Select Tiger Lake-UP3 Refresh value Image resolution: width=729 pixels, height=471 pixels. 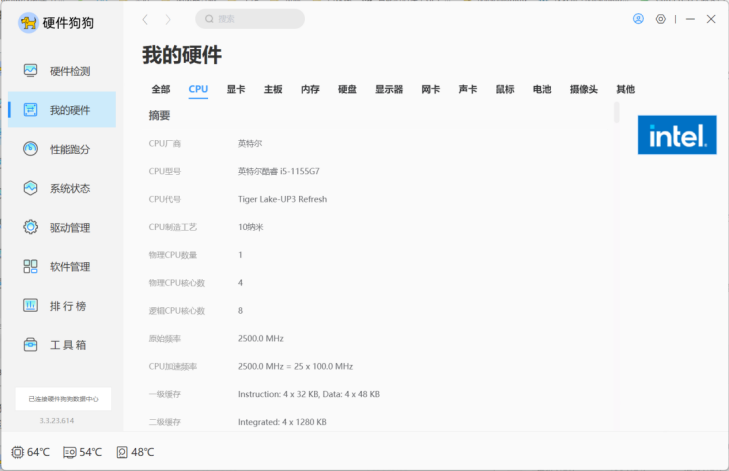point(283,199)
